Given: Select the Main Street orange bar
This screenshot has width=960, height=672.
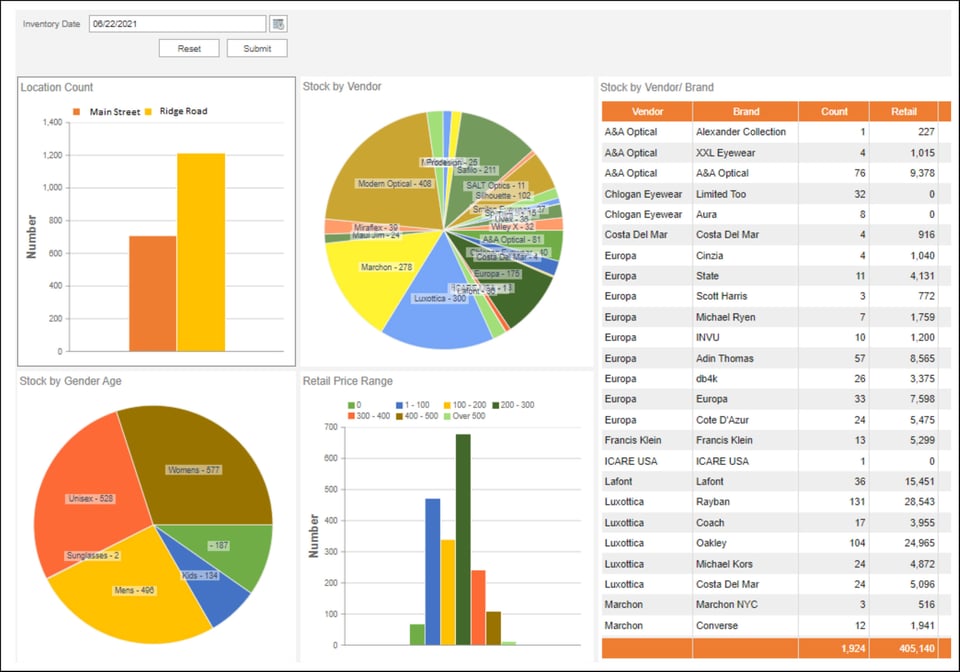Looking at the screenshot, I should [x=152, y=294].
